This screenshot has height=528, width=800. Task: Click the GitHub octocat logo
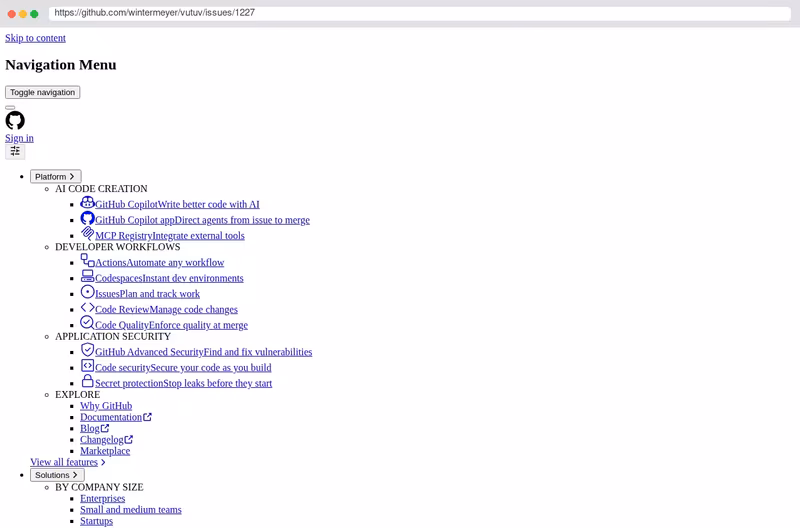(x=15, y=120)
